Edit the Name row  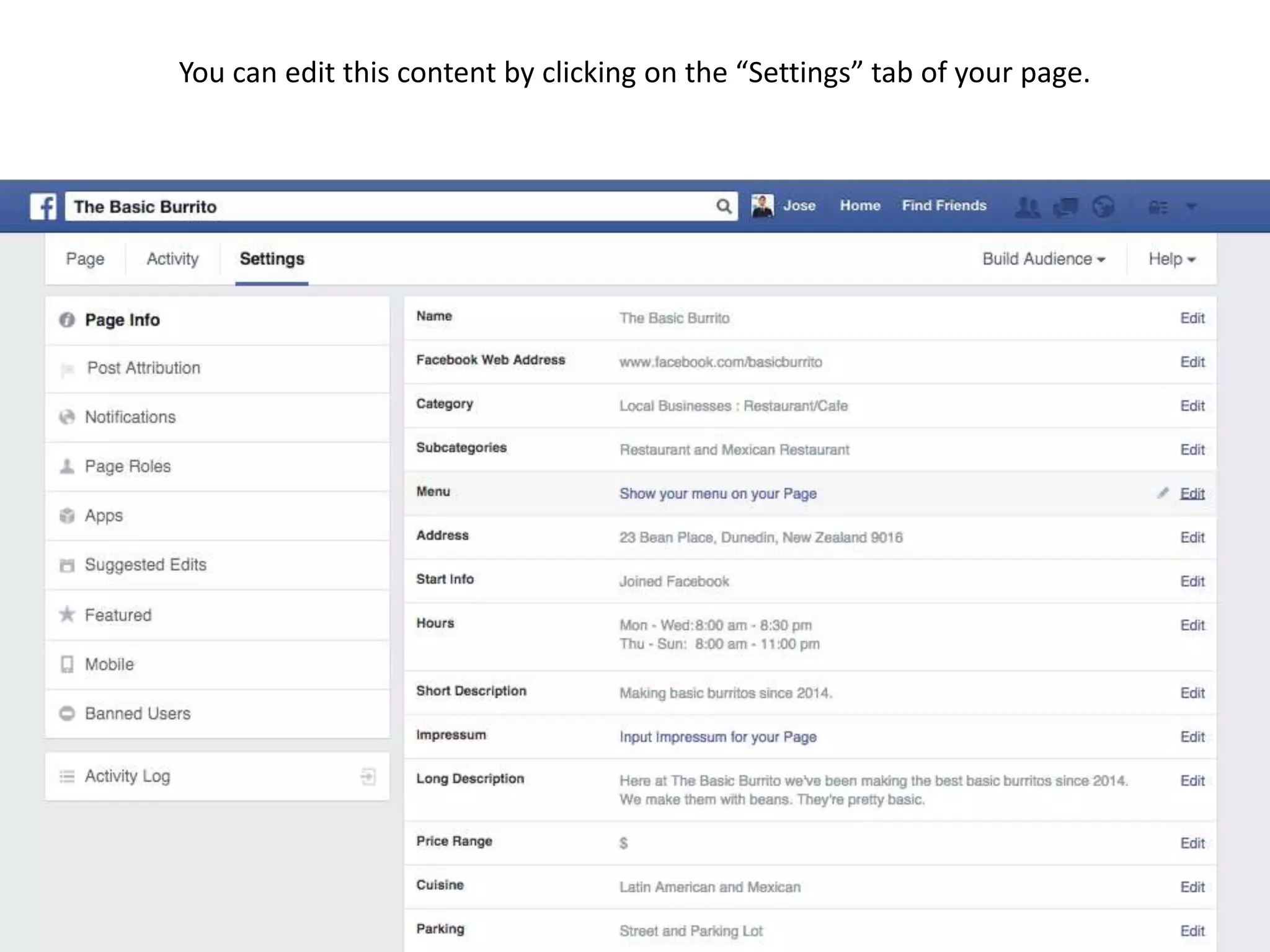pyautogui.click(x=1192, y=318)
